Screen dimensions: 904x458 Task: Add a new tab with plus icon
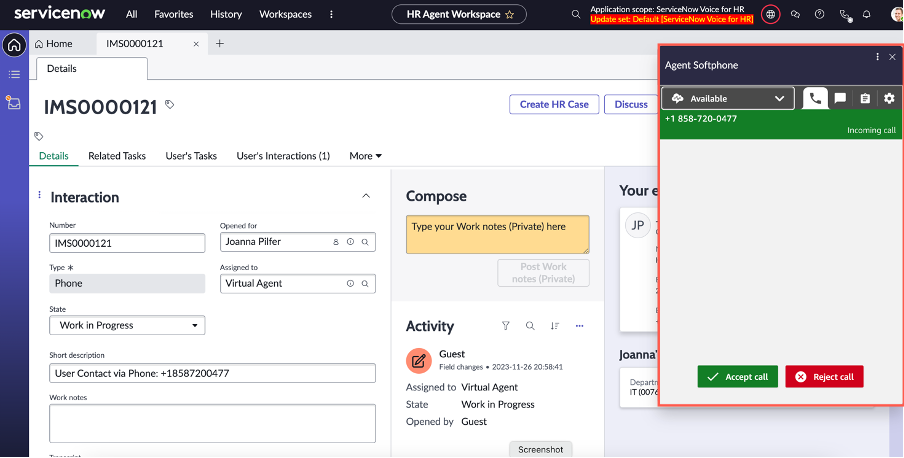click(220, 43)
